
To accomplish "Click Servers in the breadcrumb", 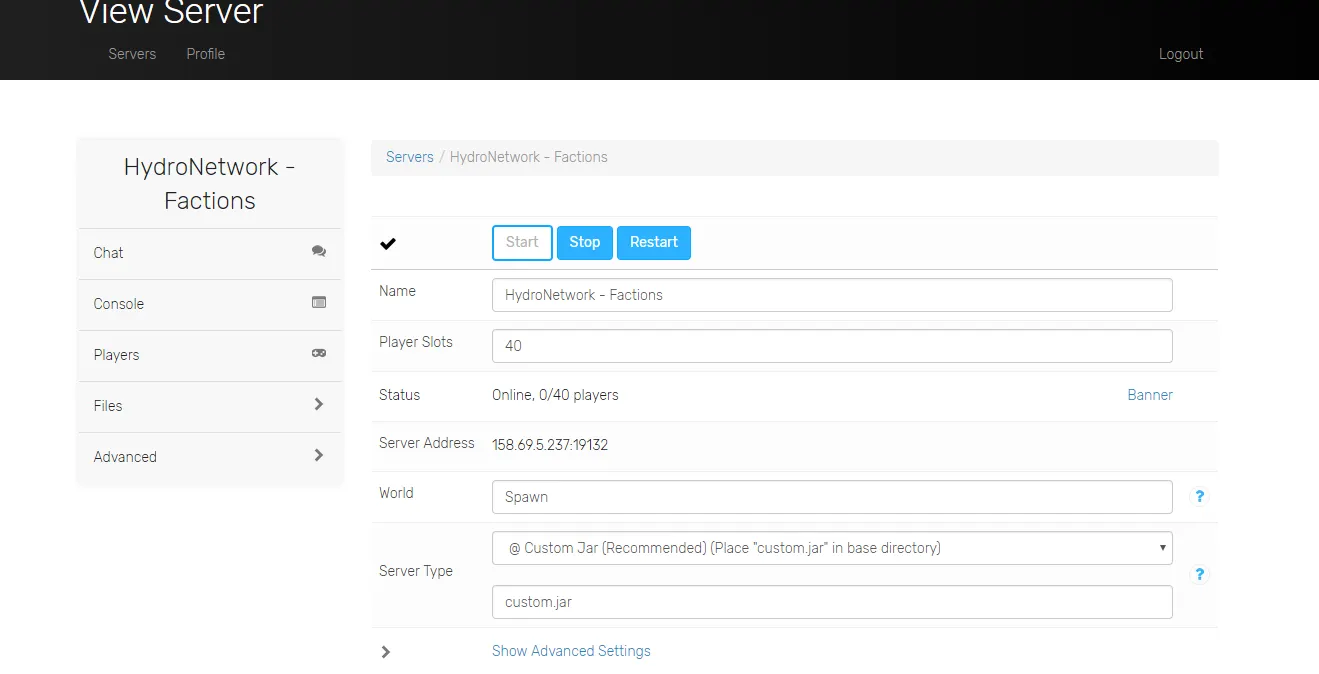I will [410, 157].
